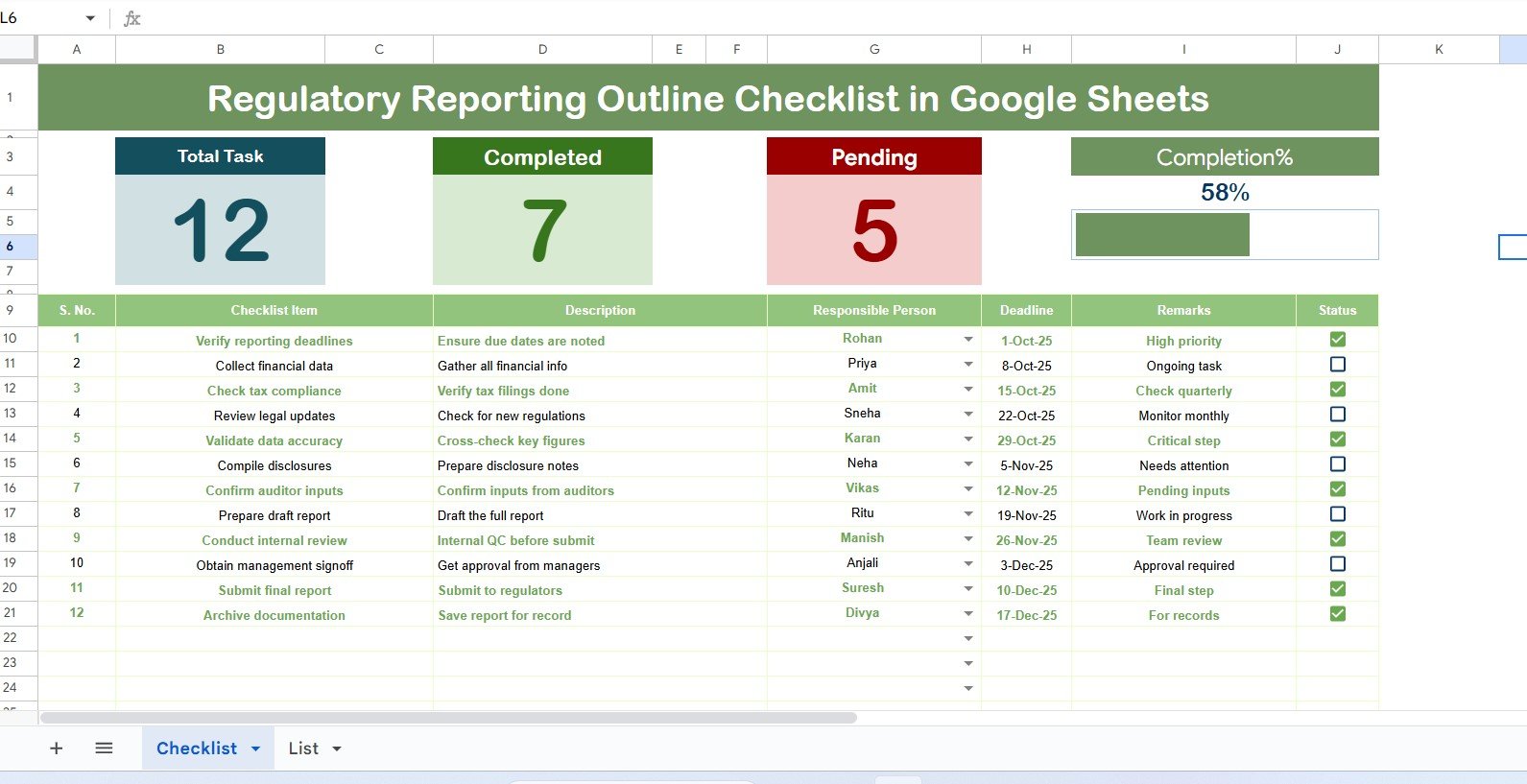Click the add new sheet plus icon
The image size is (1527, 784).
coord(57,748)
